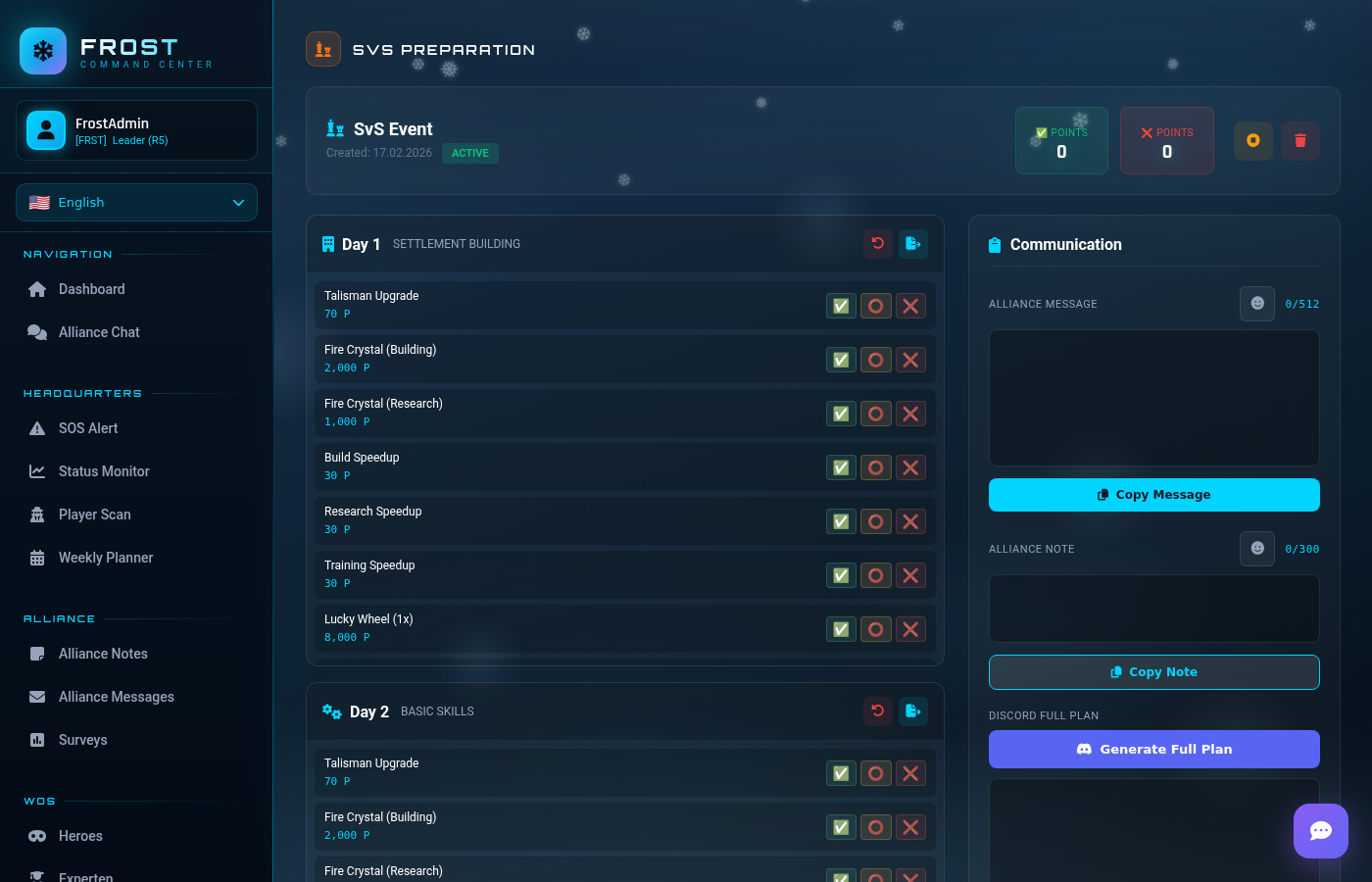Export Day 1 plan with the cyan icon
Viewport: 1372px width, 882px height.
[912, 244]
